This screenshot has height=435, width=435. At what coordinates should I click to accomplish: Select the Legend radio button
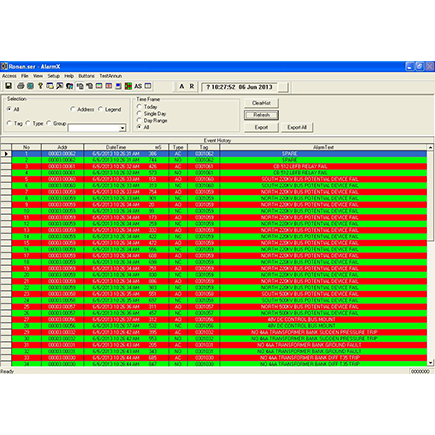click(101, 109)
